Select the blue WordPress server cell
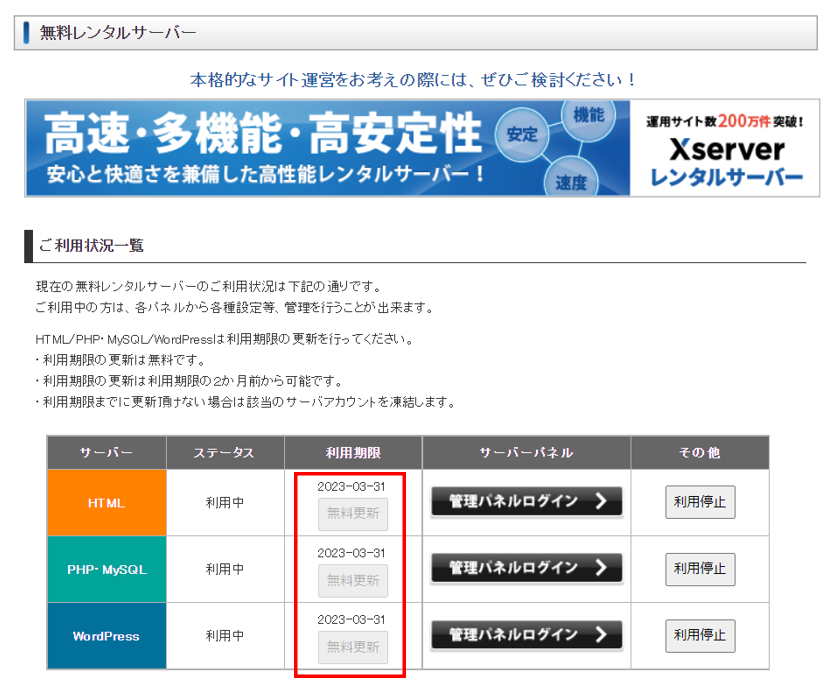 pos(106,636)
